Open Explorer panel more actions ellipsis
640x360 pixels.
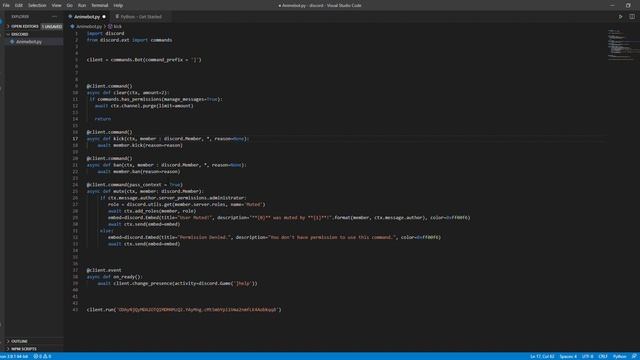click(x=54, y=17)
